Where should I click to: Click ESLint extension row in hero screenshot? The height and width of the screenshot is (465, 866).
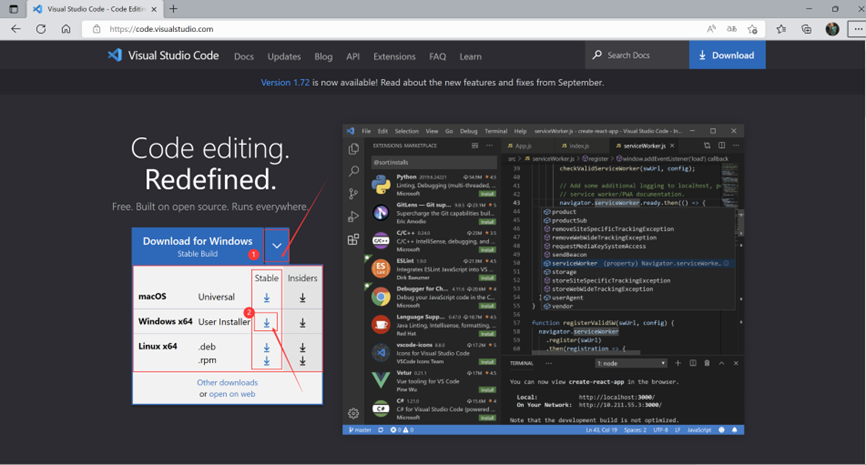[432, 269]
